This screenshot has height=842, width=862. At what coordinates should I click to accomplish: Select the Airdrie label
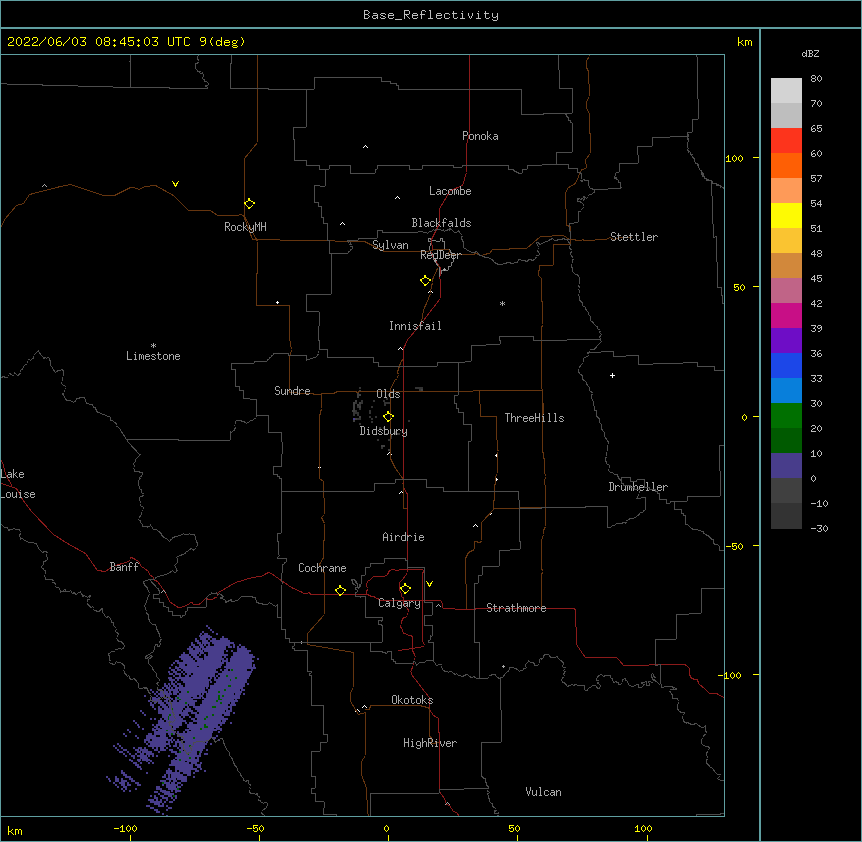[404, 537]
